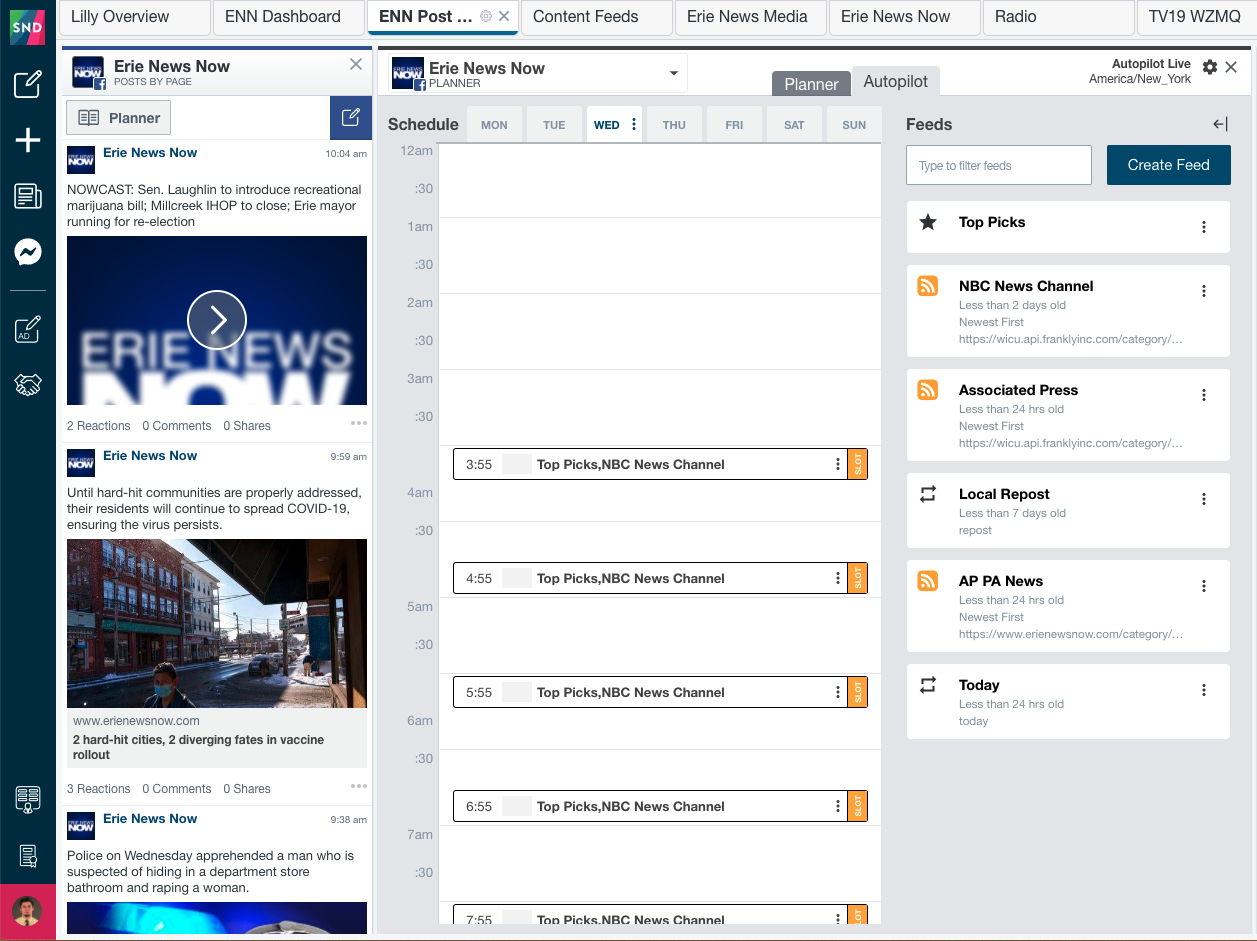This screenshot has height=941, width=1257.
Task: Click the plus add icon in the sidebar
Action: [28, 141]
